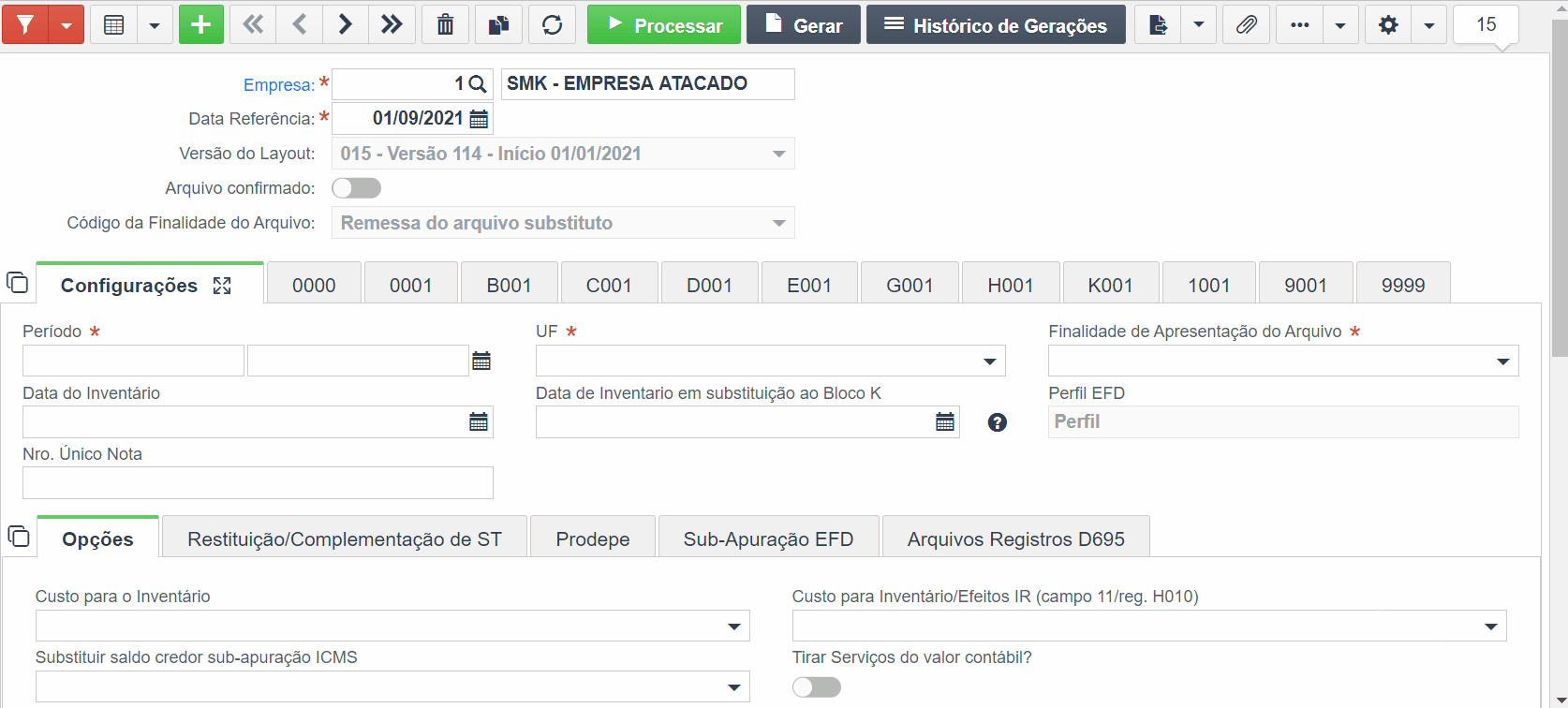Search Empresa with magnifier icon
1568x708 pixels.
coord(477,84)
